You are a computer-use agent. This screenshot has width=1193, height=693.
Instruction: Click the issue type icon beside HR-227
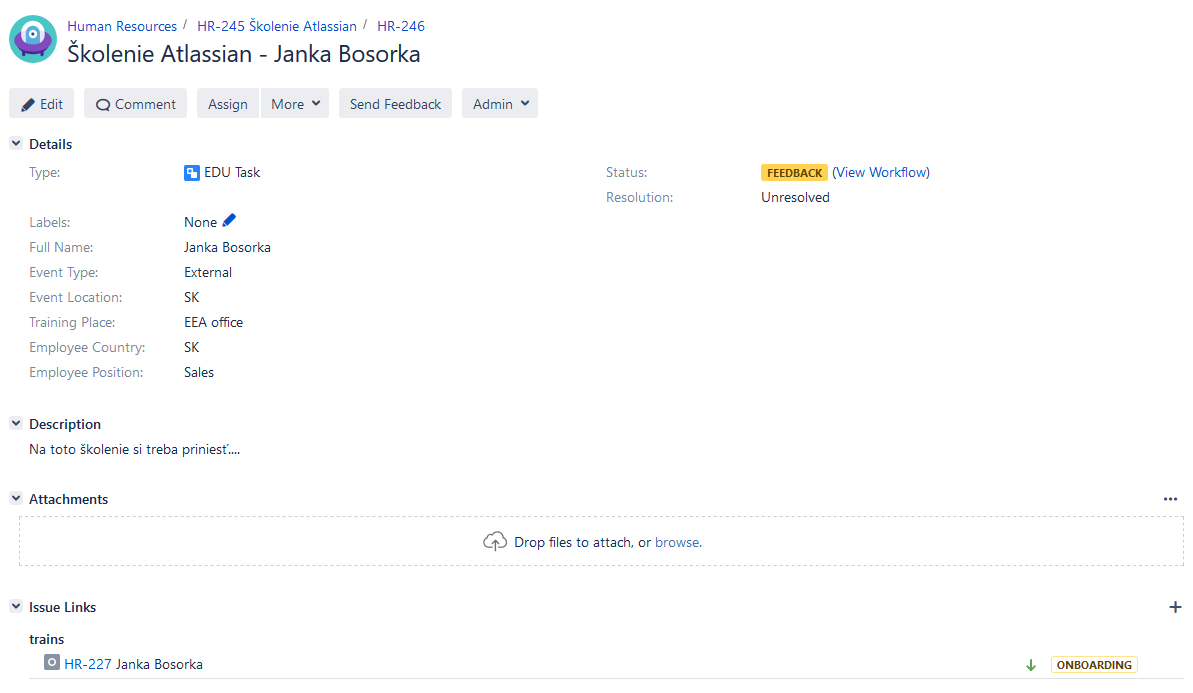51,663
